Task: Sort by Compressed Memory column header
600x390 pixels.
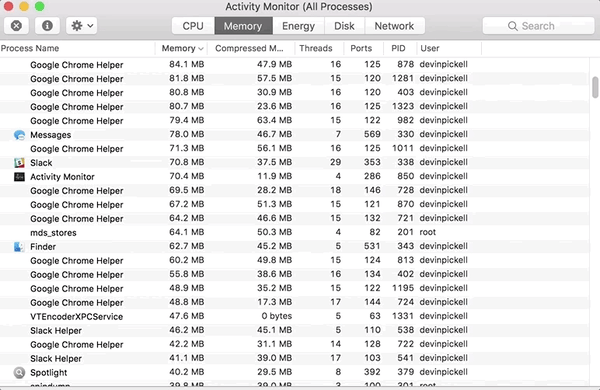Action: 251,48
